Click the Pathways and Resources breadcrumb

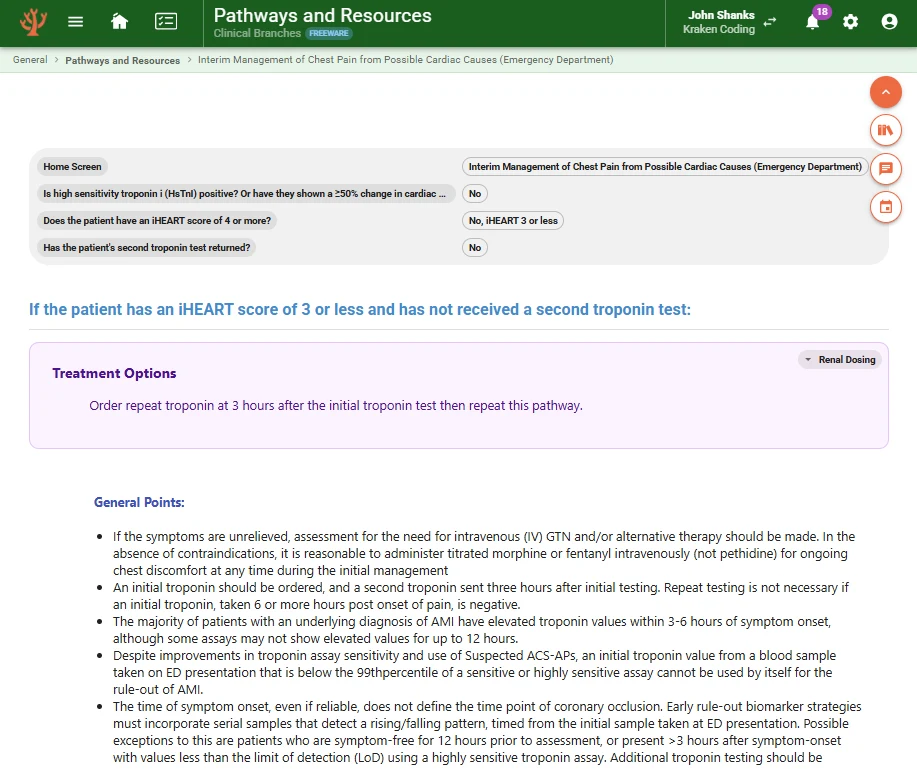click(x=123, y=60)
